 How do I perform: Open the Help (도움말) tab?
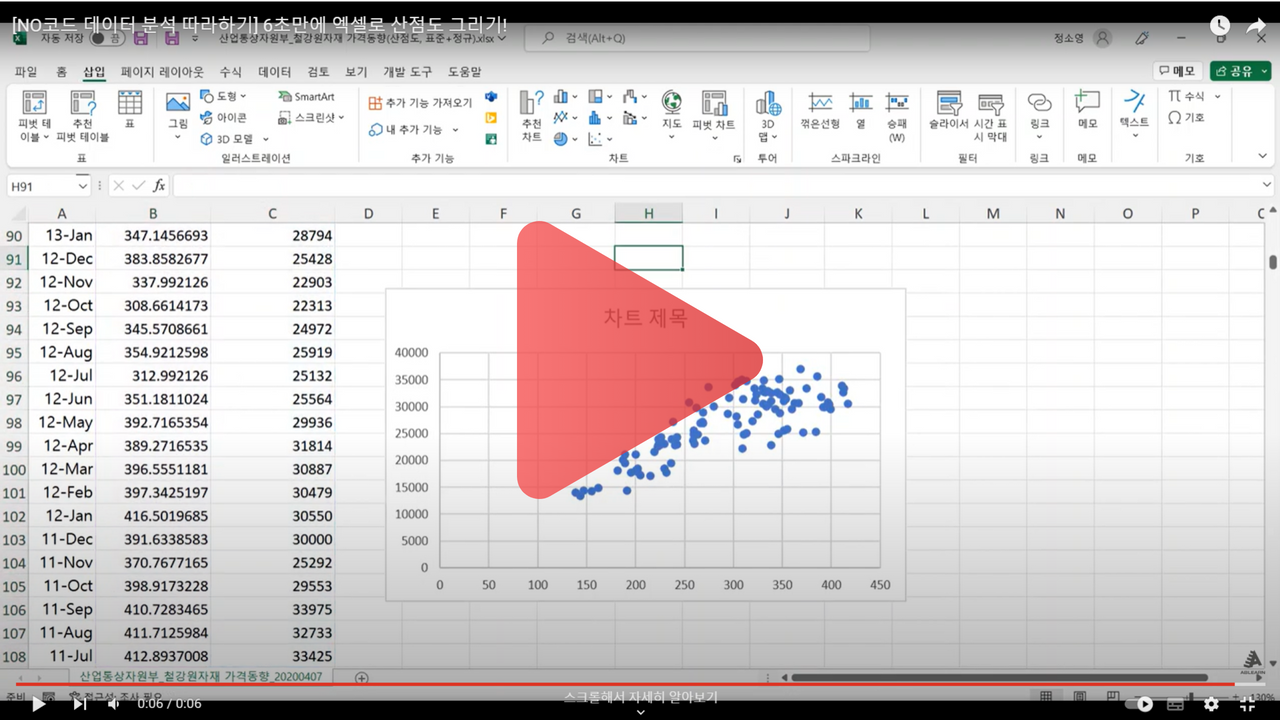coord(464,72)
